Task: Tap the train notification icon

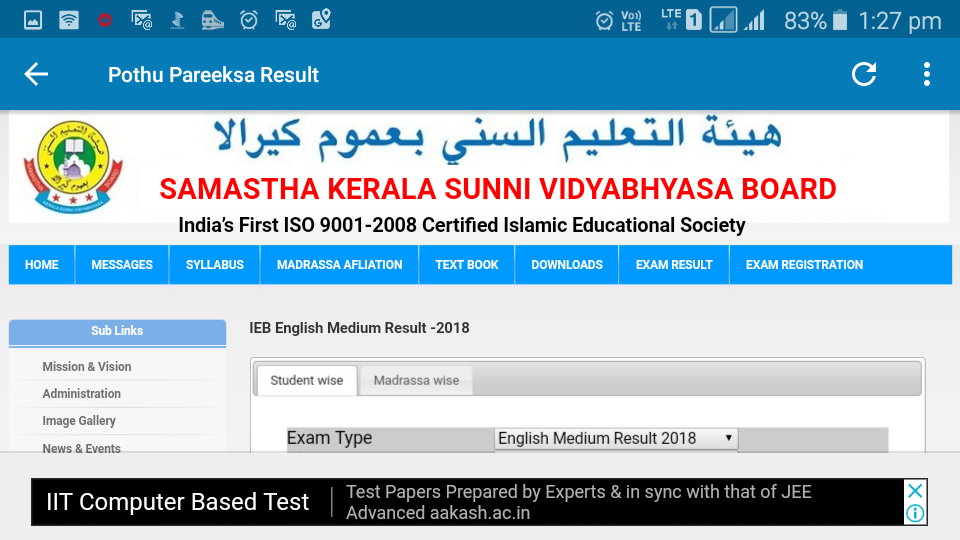Action: (212, 20)
